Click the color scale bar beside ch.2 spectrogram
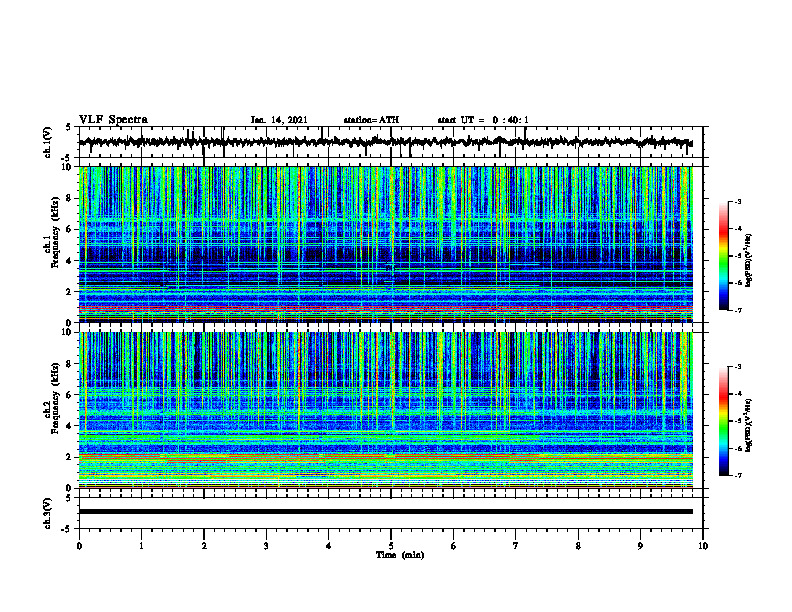 tap(724, 421)
